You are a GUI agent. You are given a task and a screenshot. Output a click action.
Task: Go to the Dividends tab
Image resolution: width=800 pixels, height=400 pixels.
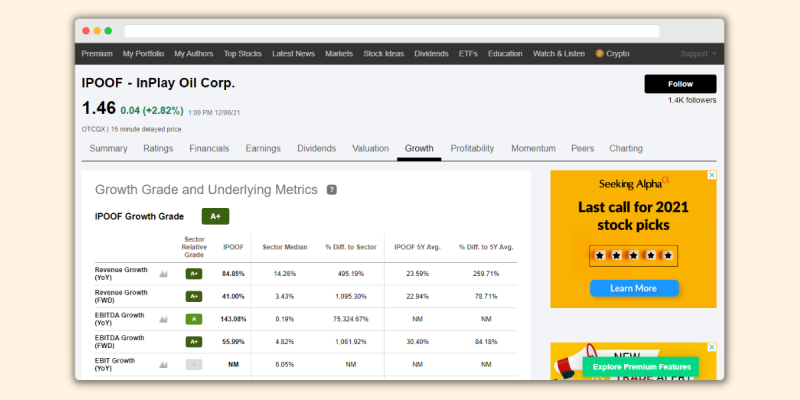point(317,148)
